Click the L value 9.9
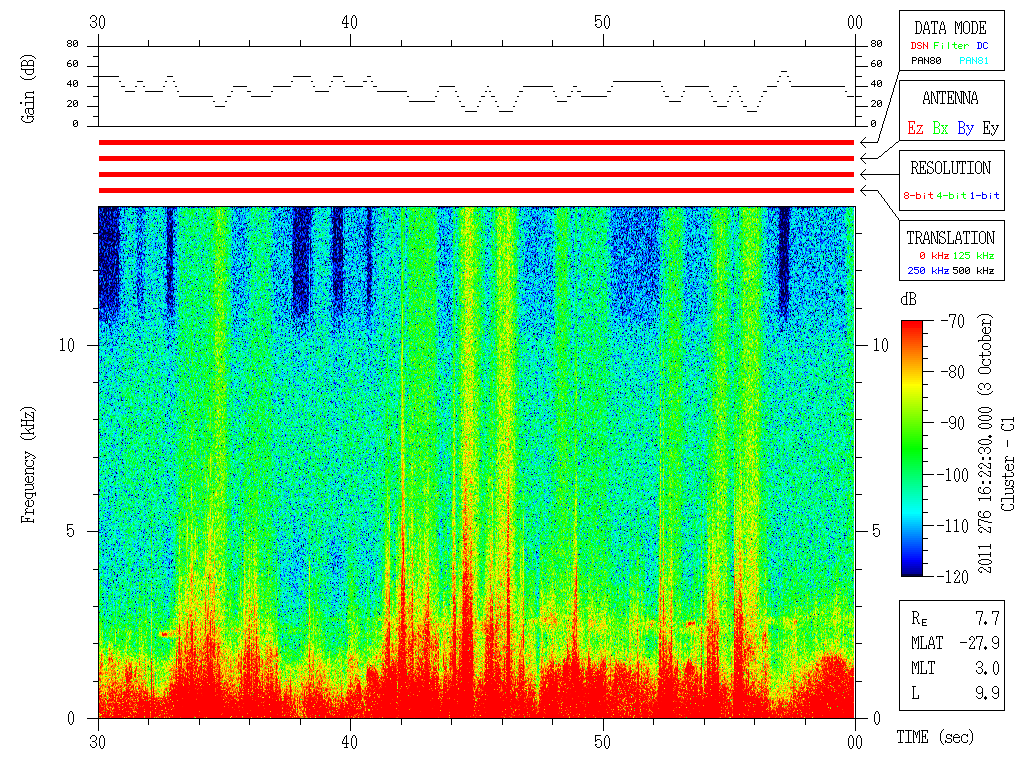 click(987, 693)
